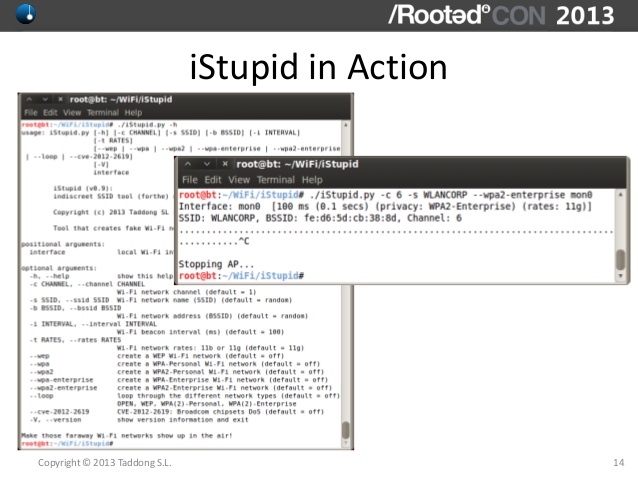Close the front terminal window with X
The image size is (638, 479).
pos(223,163)
